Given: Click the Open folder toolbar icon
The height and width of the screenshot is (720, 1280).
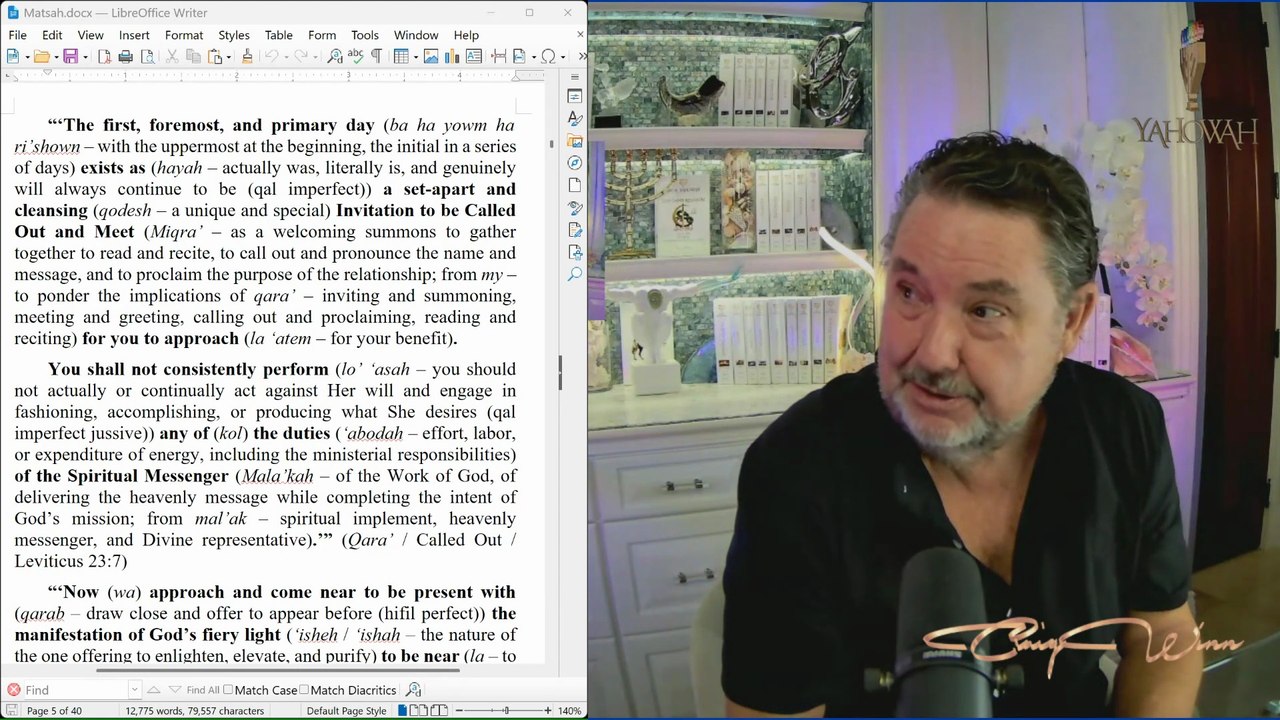Looking at the screenshot, I should (41, 56).
